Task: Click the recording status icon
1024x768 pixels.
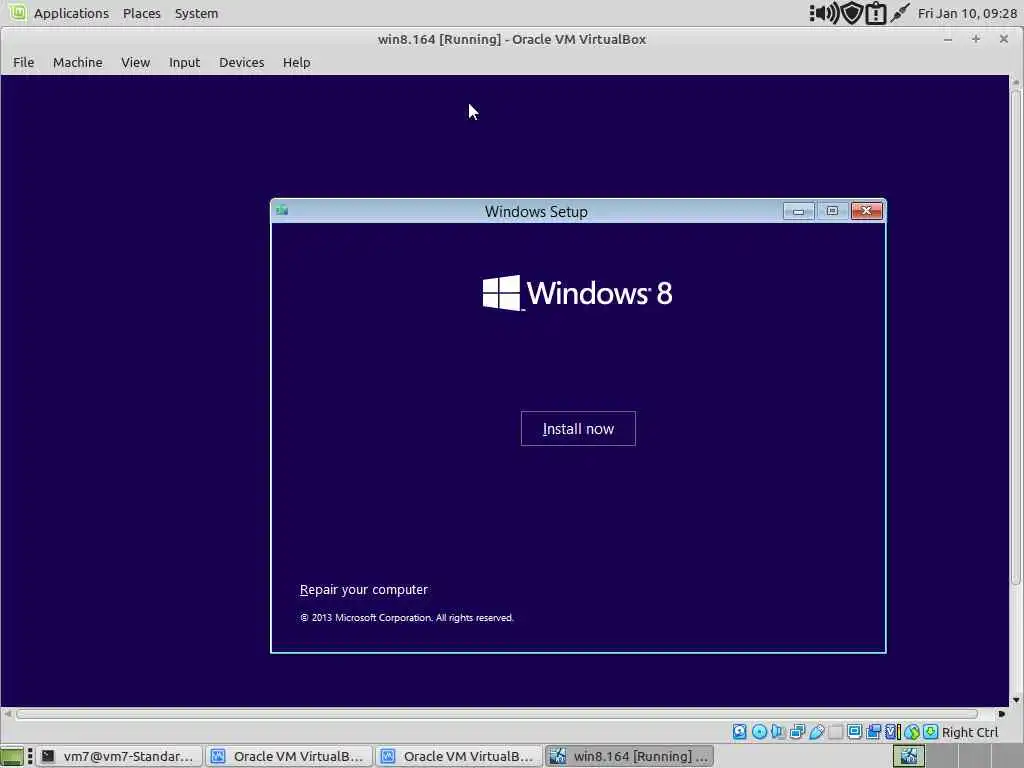Action: pos(873,731)
